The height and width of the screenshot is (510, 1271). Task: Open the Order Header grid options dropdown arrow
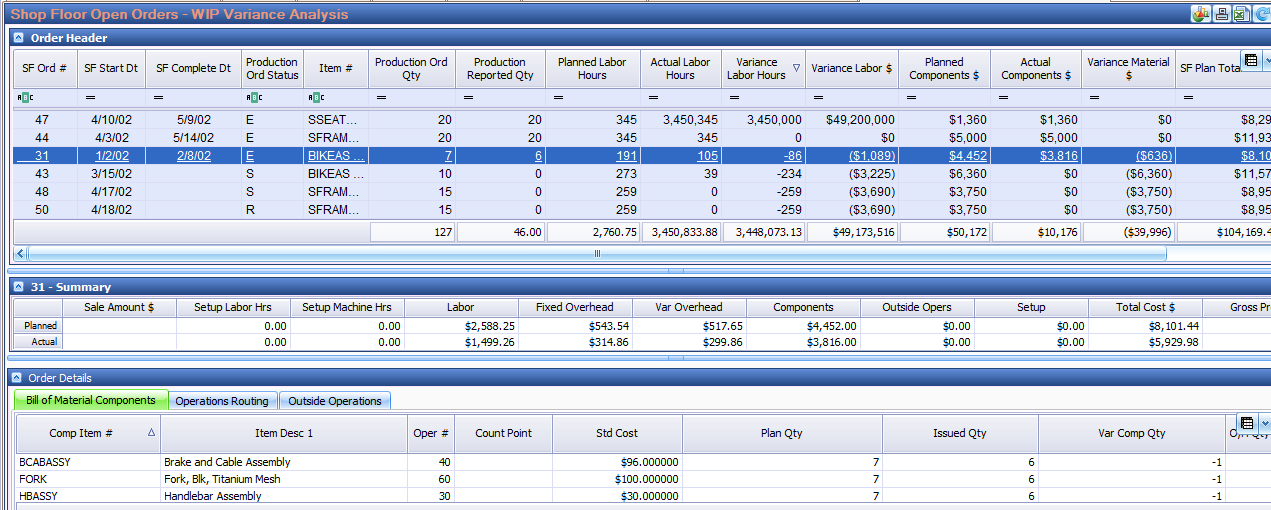[x=1267, y=60]
